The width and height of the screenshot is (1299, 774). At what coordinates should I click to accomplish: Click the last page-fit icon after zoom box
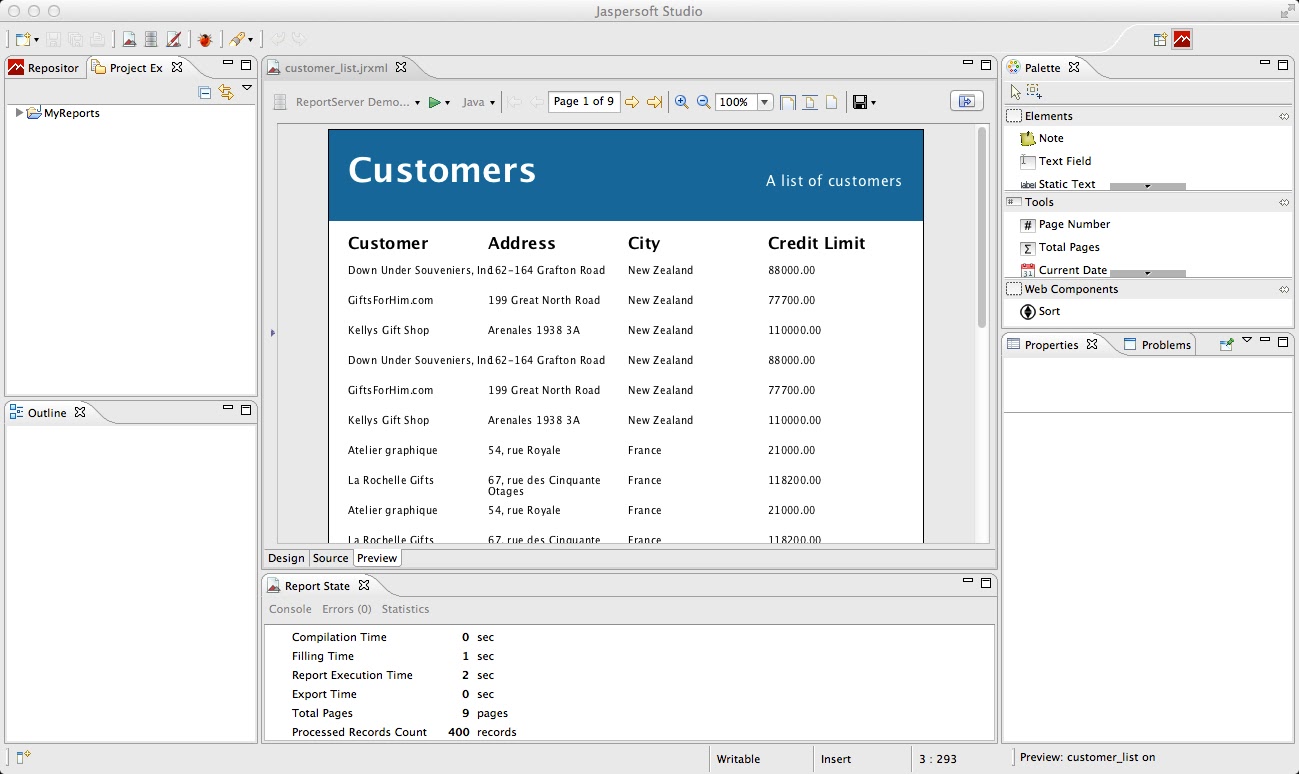pos(831,102)
